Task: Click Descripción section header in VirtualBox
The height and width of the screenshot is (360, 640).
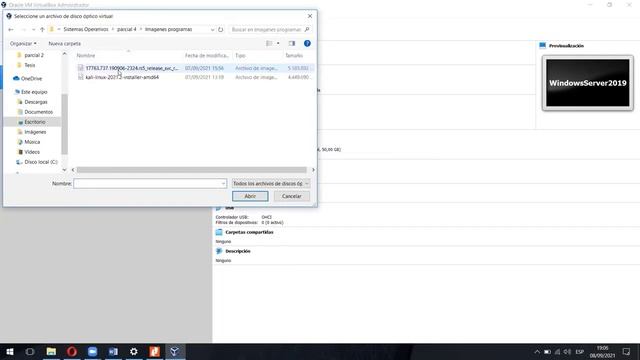Action: point(238,251)
